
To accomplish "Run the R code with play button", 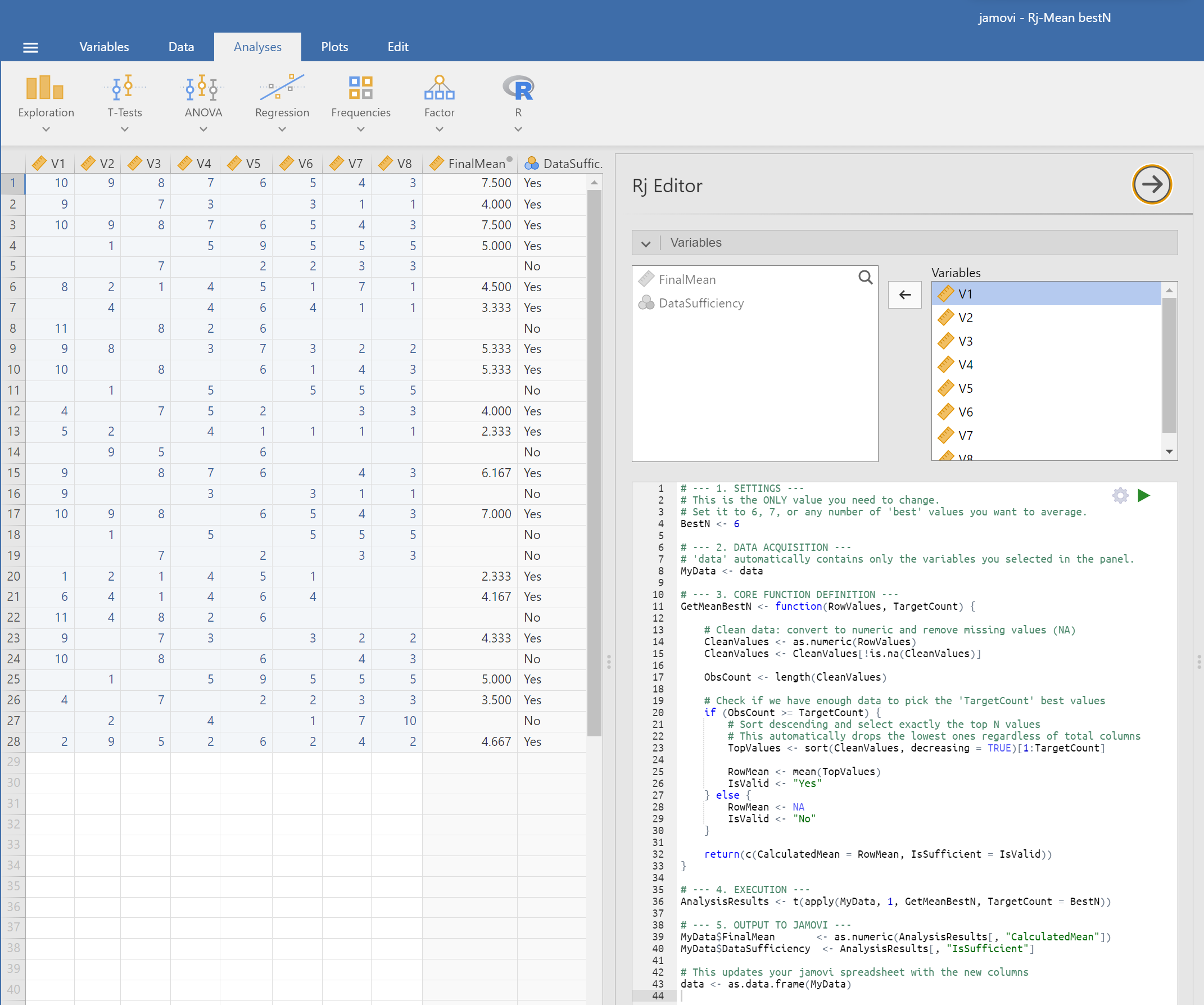I will click(x=1143, y=495).
